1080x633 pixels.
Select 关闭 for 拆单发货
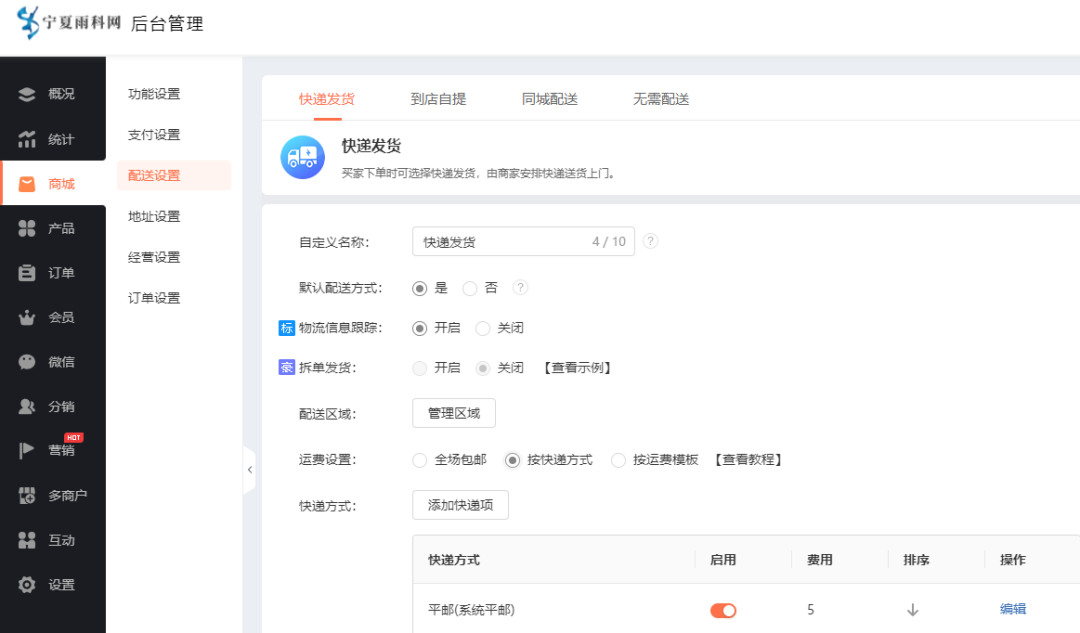coord(483,368)
